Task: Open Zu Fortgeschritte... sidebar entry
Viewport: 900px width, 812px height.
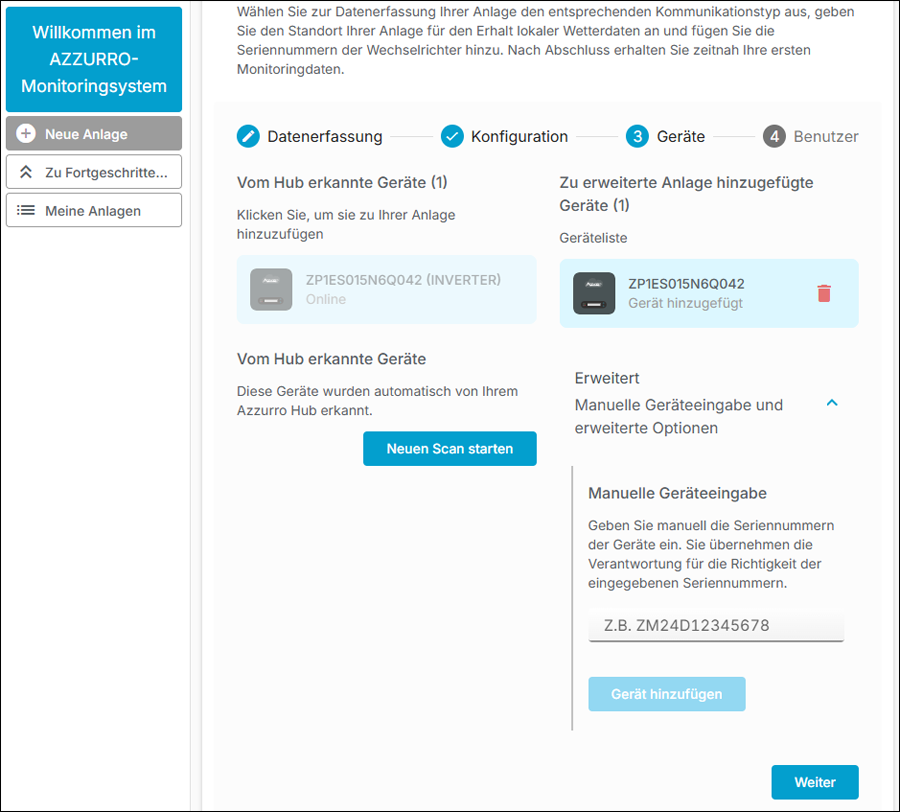Action: [x=94, y=172]
